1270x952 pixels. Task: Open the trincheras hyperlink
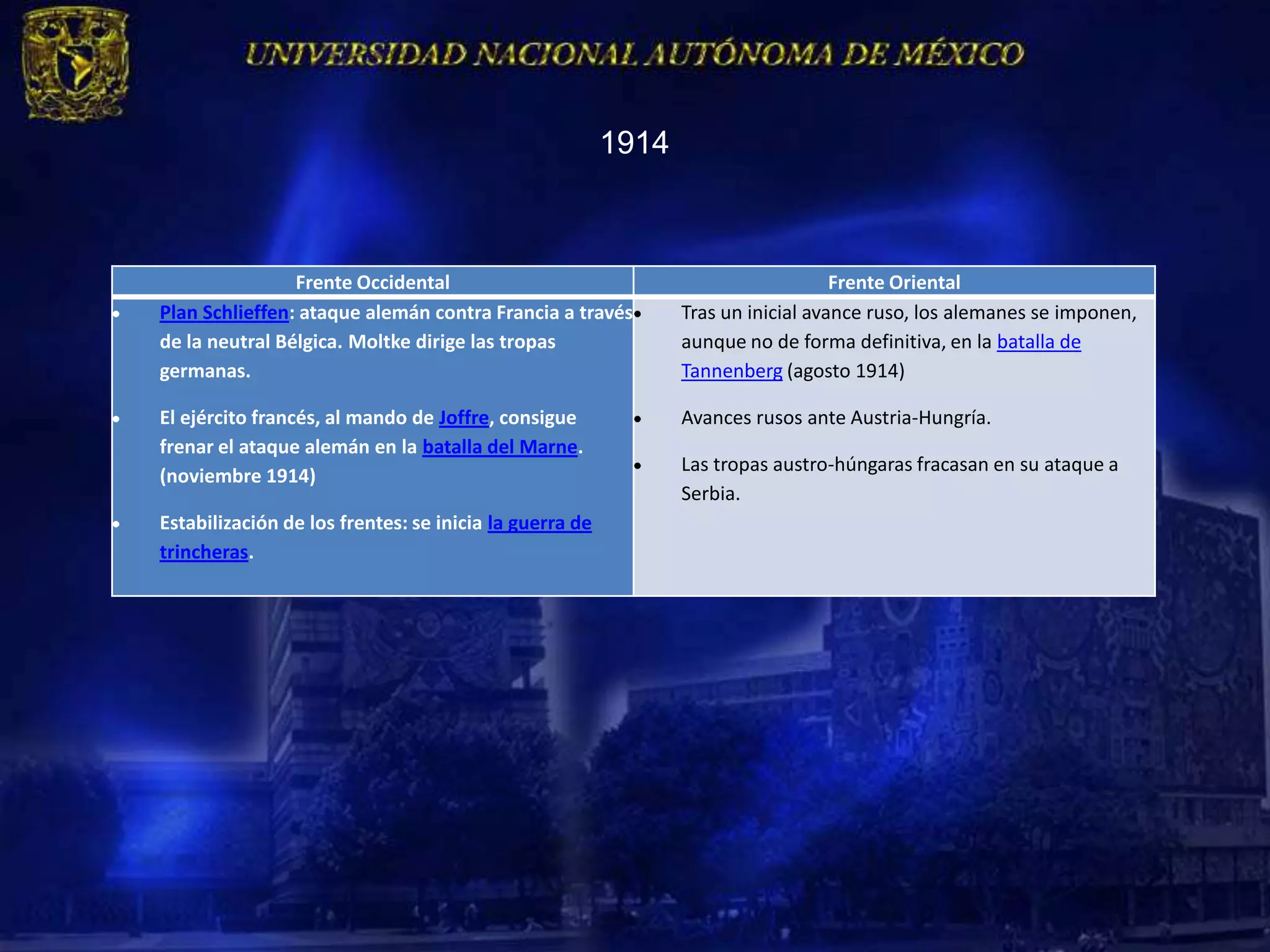203,553
